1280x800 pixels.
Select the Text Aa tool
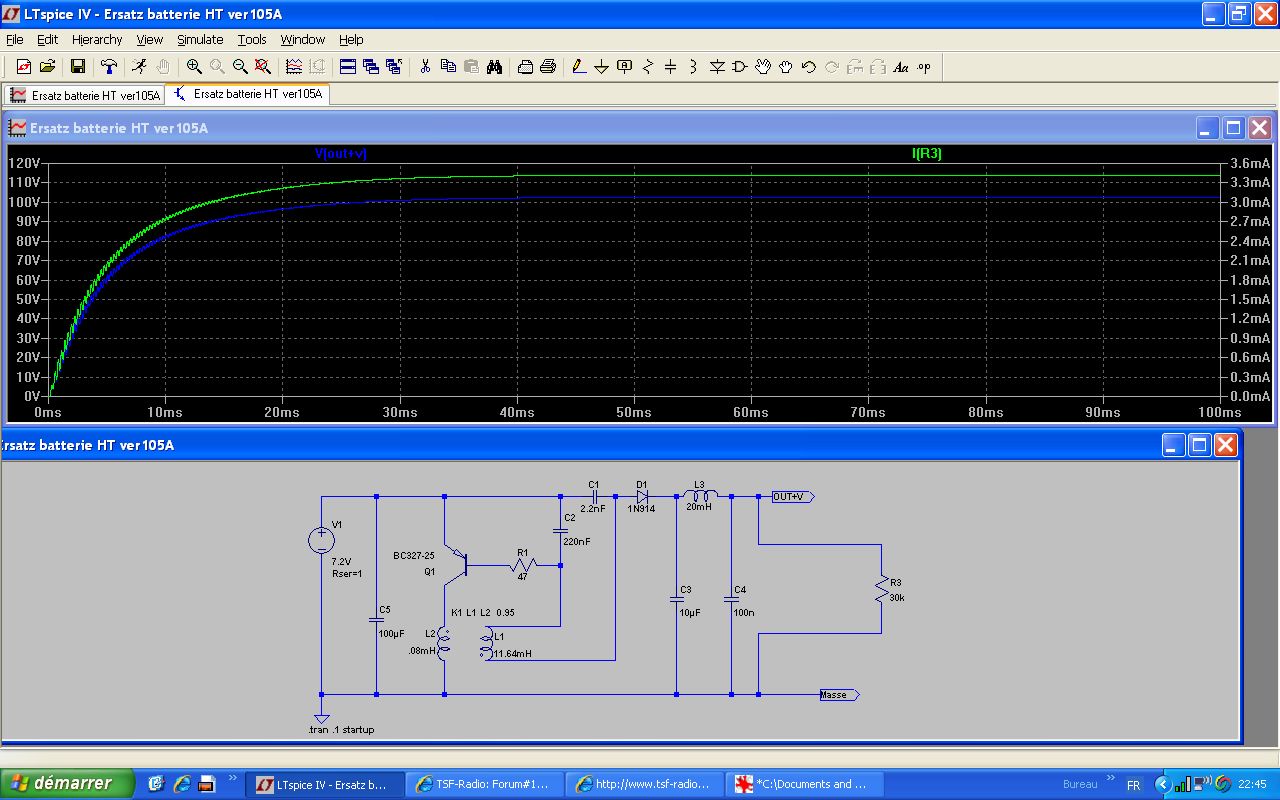[901, 67]
